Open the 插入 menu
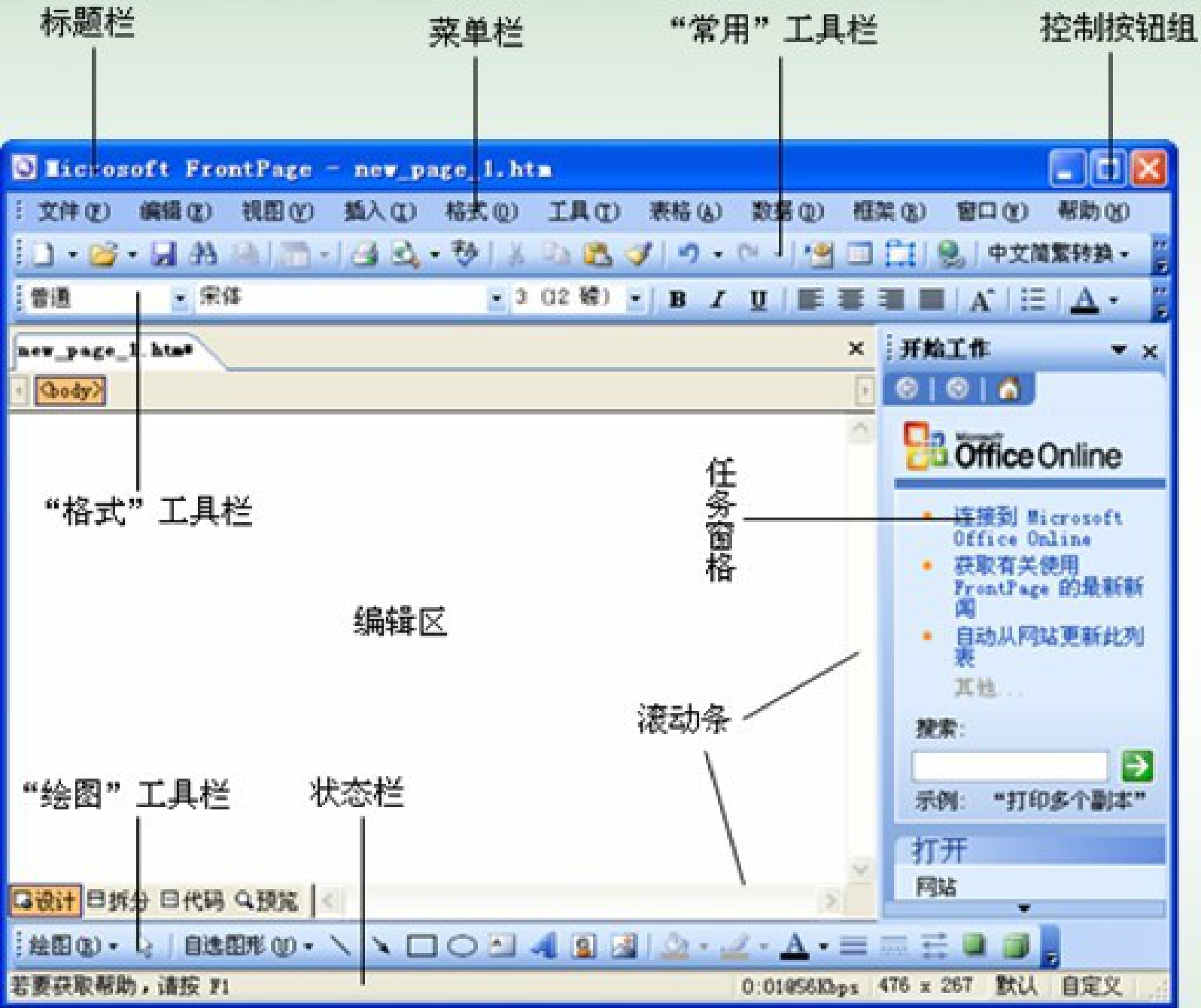The image size is (1201, 1008). 379,211
